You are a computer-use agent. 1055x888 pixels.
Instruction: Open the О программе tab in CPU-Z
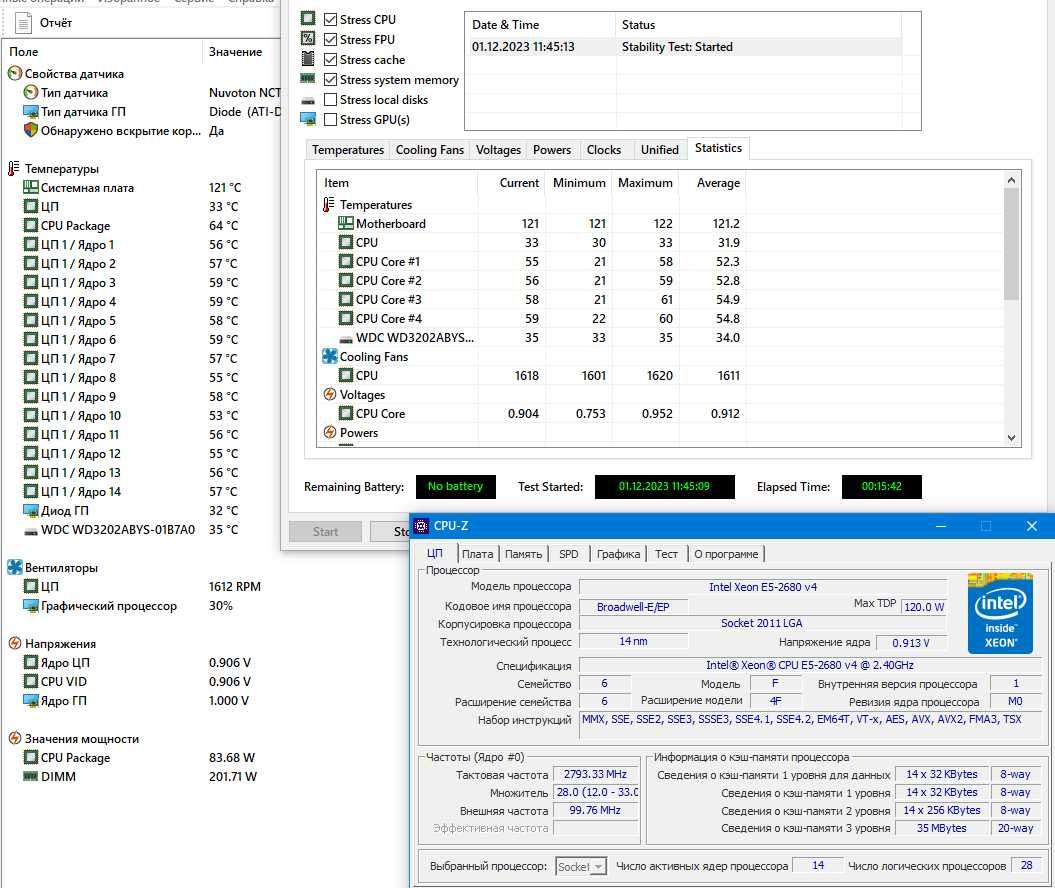tap(726, 554)
